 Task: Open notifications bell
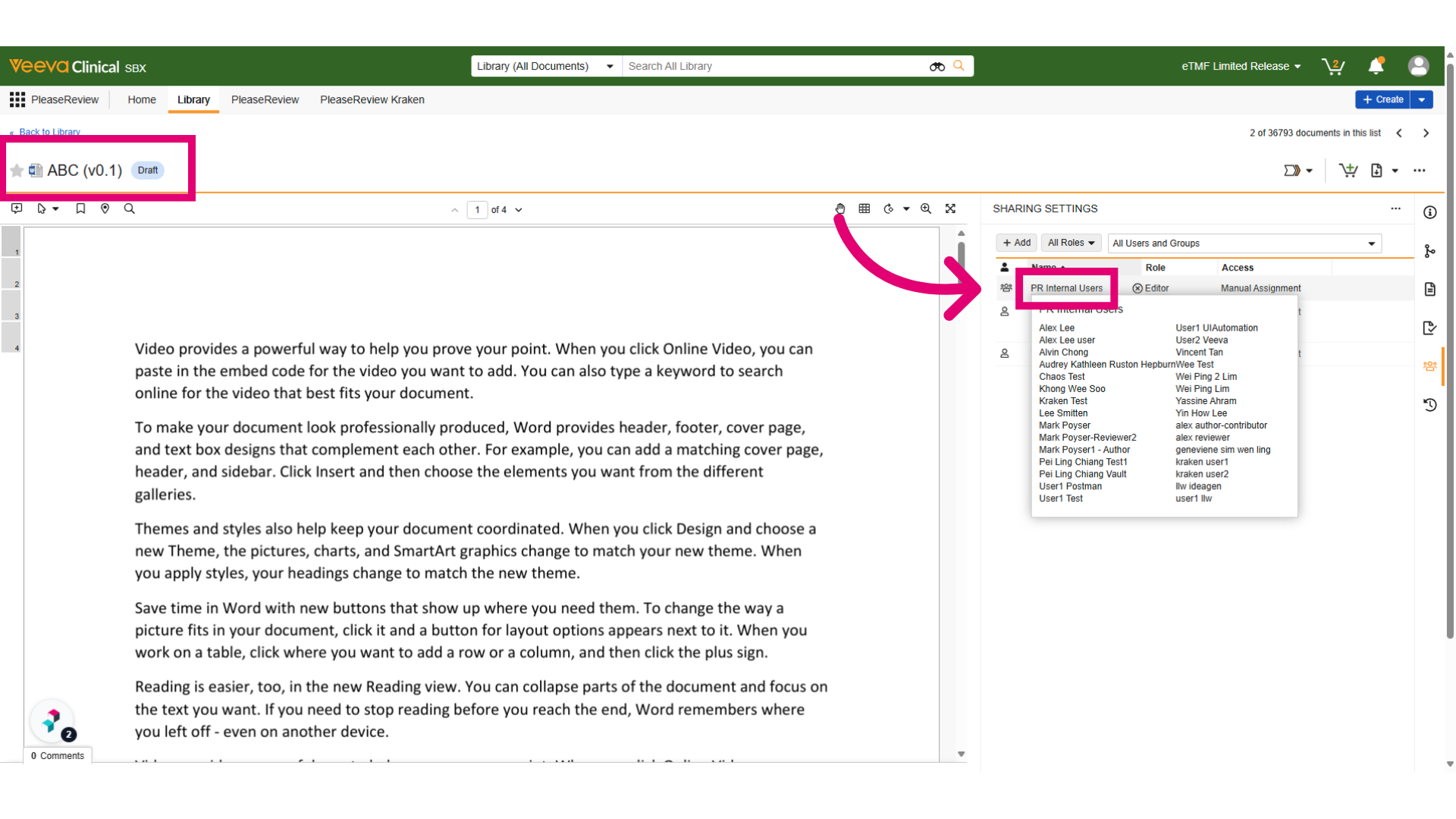point(1376,66)
